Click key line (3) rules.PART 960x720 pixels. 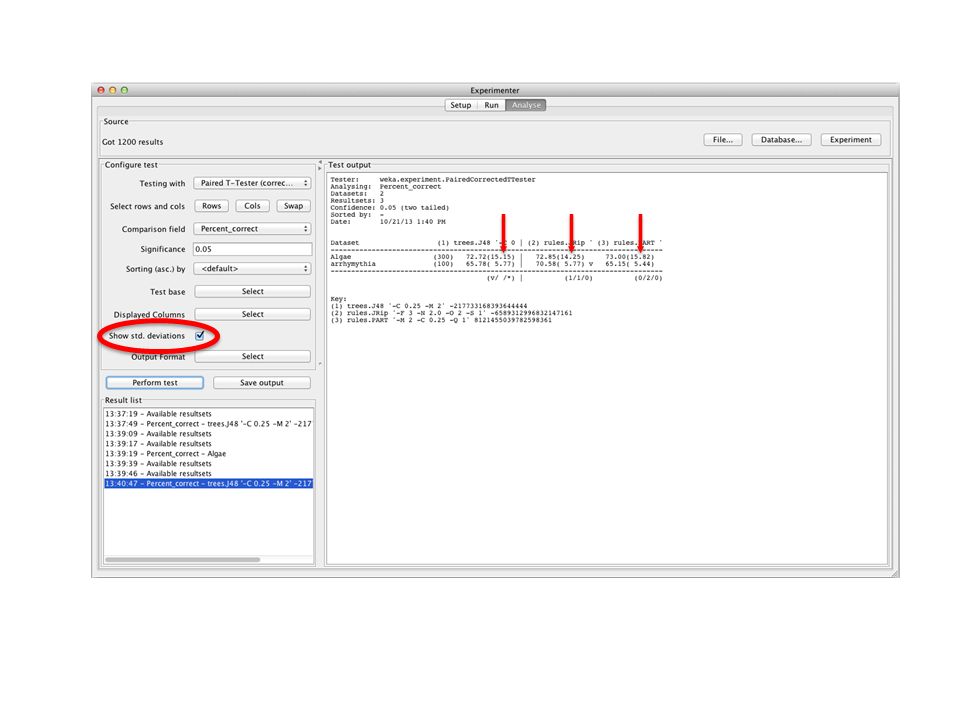[441, 320]
